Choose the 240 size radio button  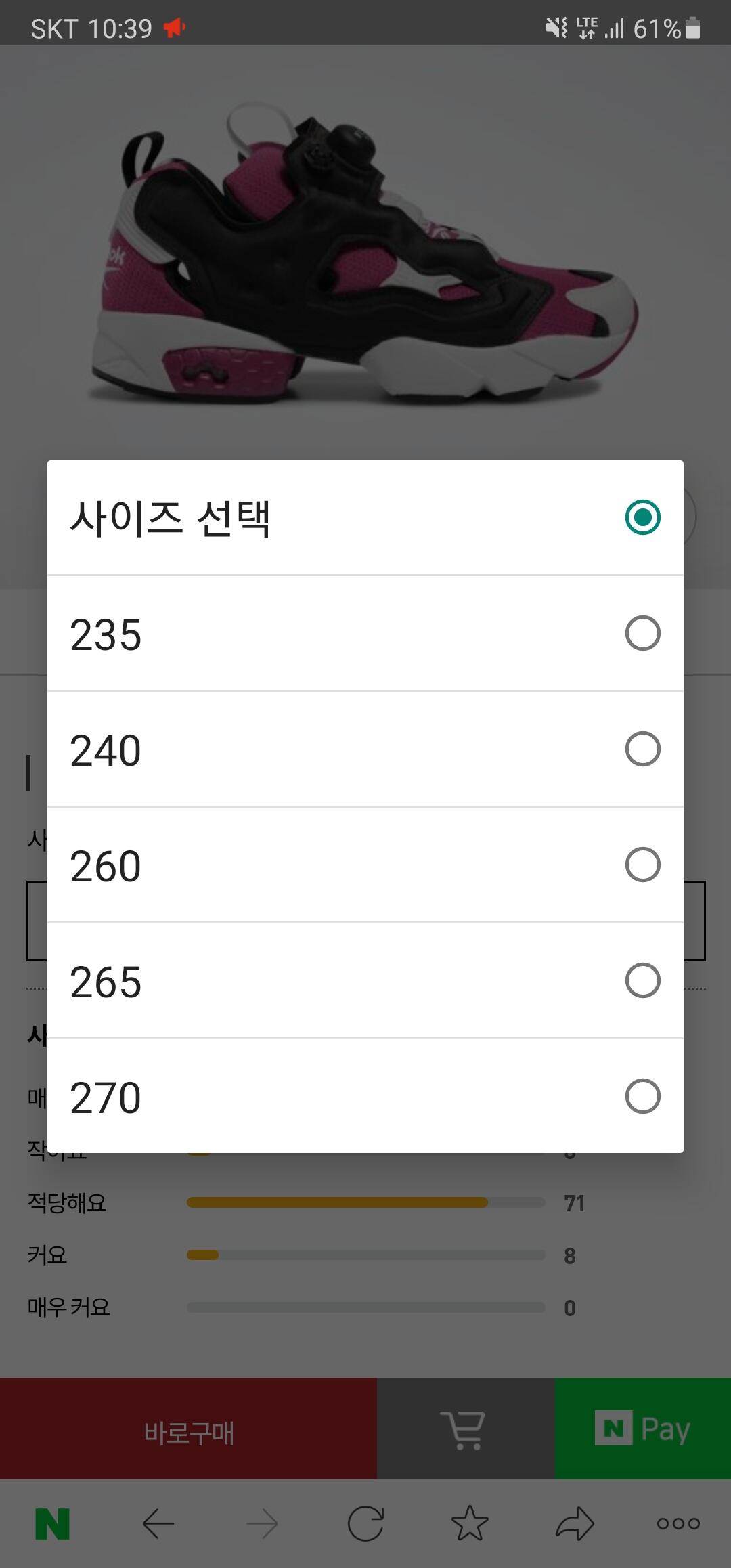coord(642,749)
